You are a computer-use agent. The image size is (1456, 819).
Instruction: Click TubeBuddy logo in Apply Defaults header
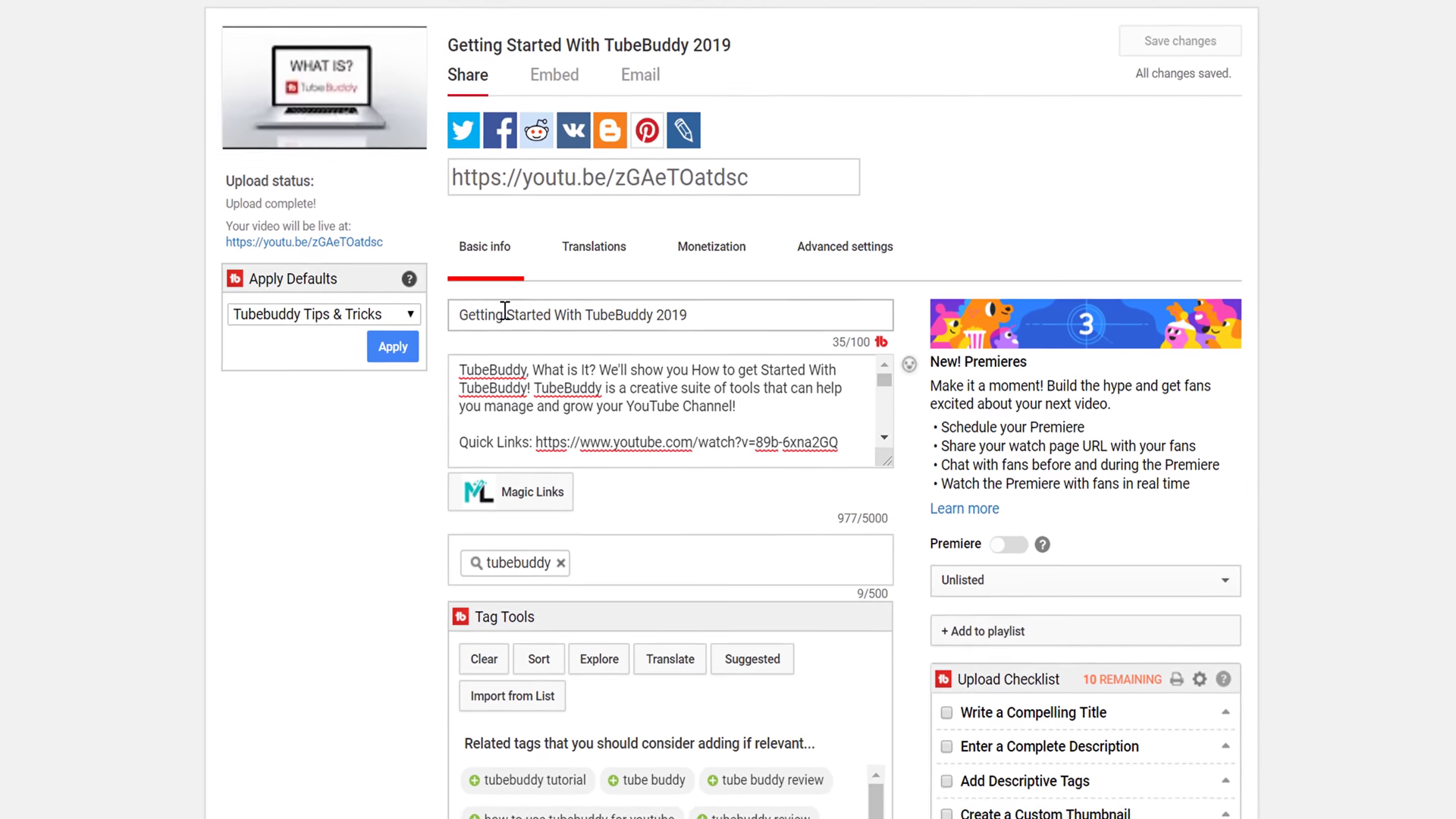pyautogui.click(x=235, y=278)
